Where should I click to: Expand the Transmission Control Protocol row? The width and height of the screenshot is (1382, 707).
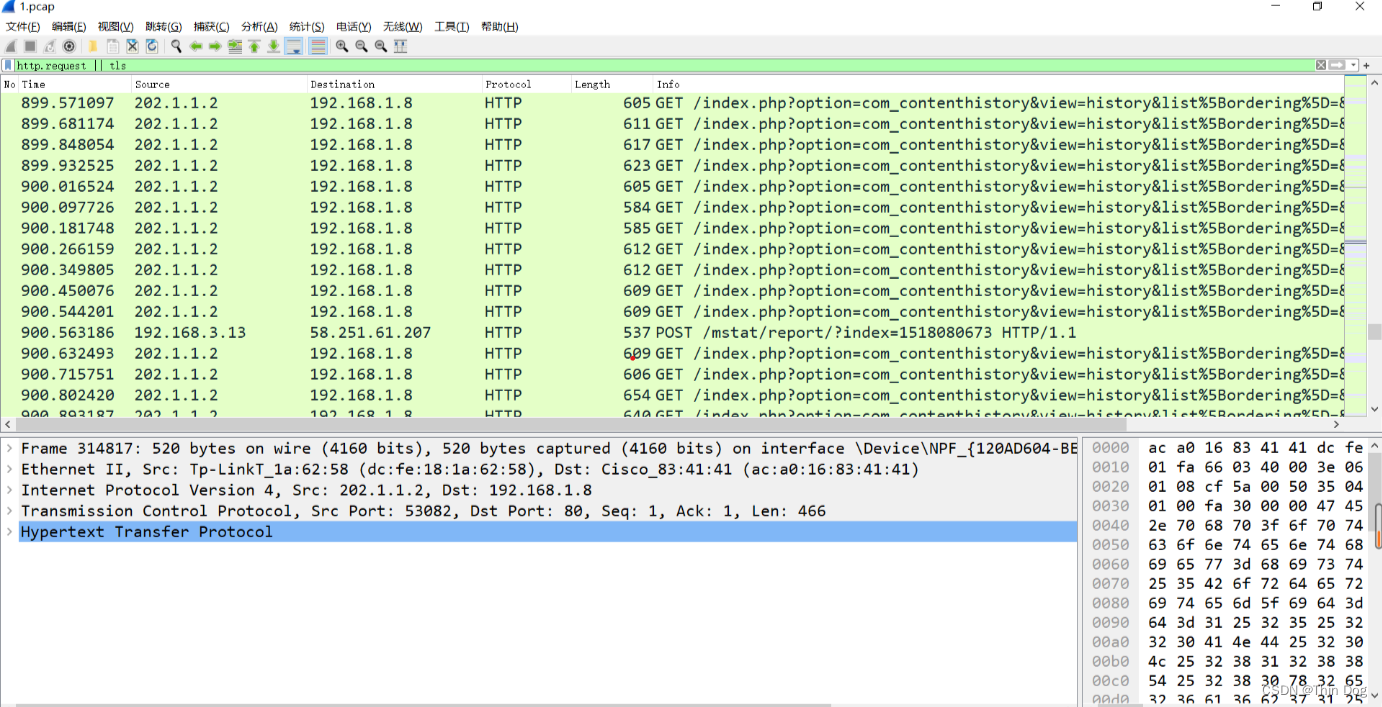click(x=10, y=511)
